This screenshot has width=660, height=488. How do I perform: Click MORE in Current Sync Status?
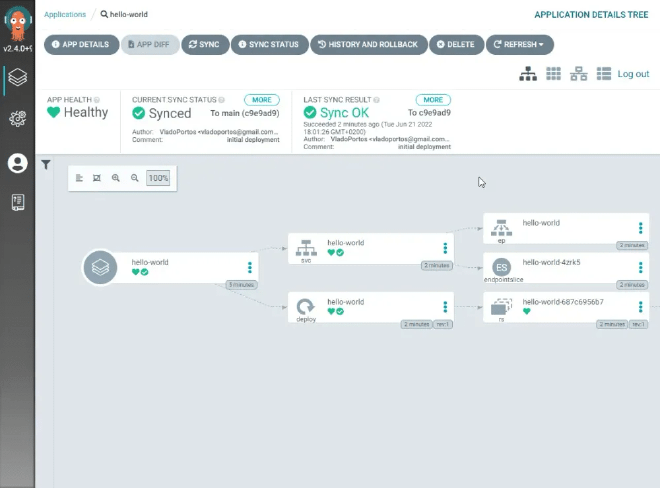262,100
